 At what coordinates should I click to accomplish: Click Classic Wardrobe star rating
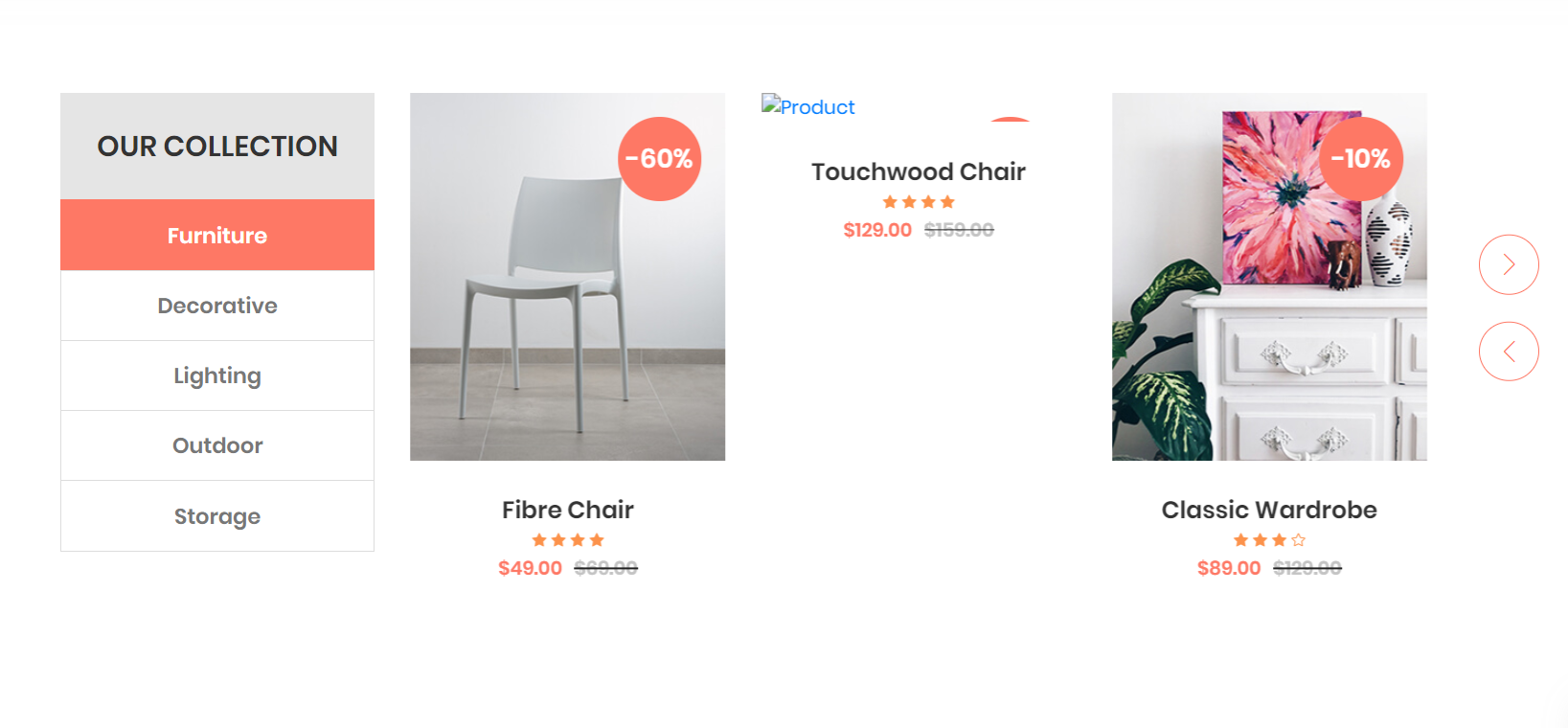pyautogui.click(x=1269, y=540)
